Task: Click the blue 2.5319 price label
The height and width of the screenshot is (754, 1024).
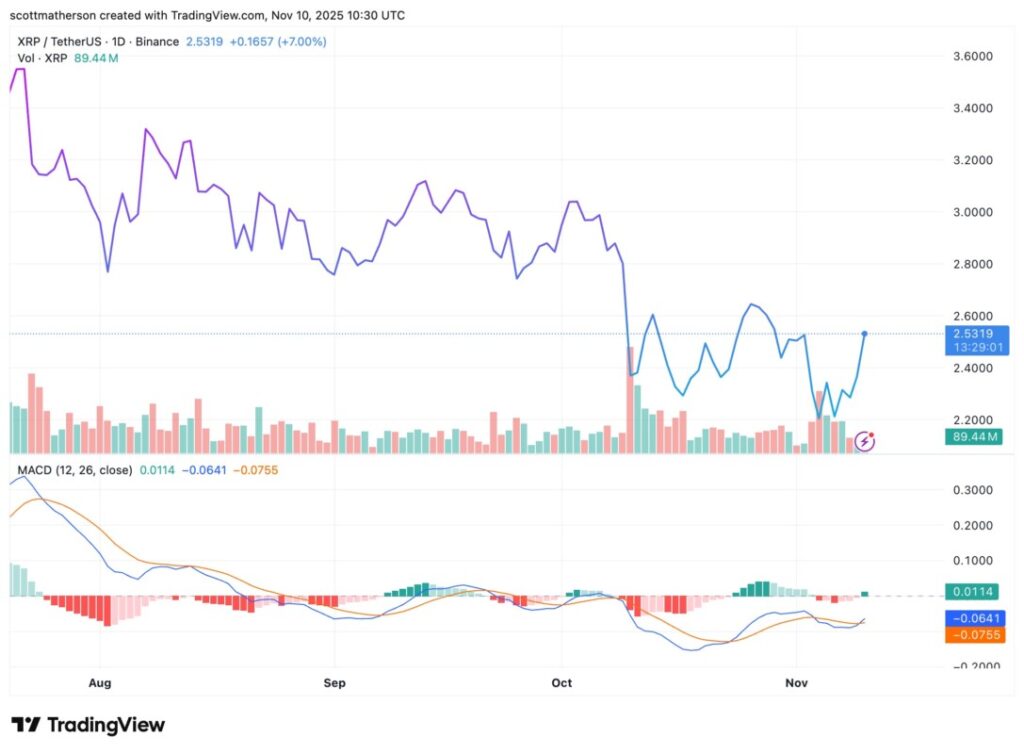Action: (976, 334)
